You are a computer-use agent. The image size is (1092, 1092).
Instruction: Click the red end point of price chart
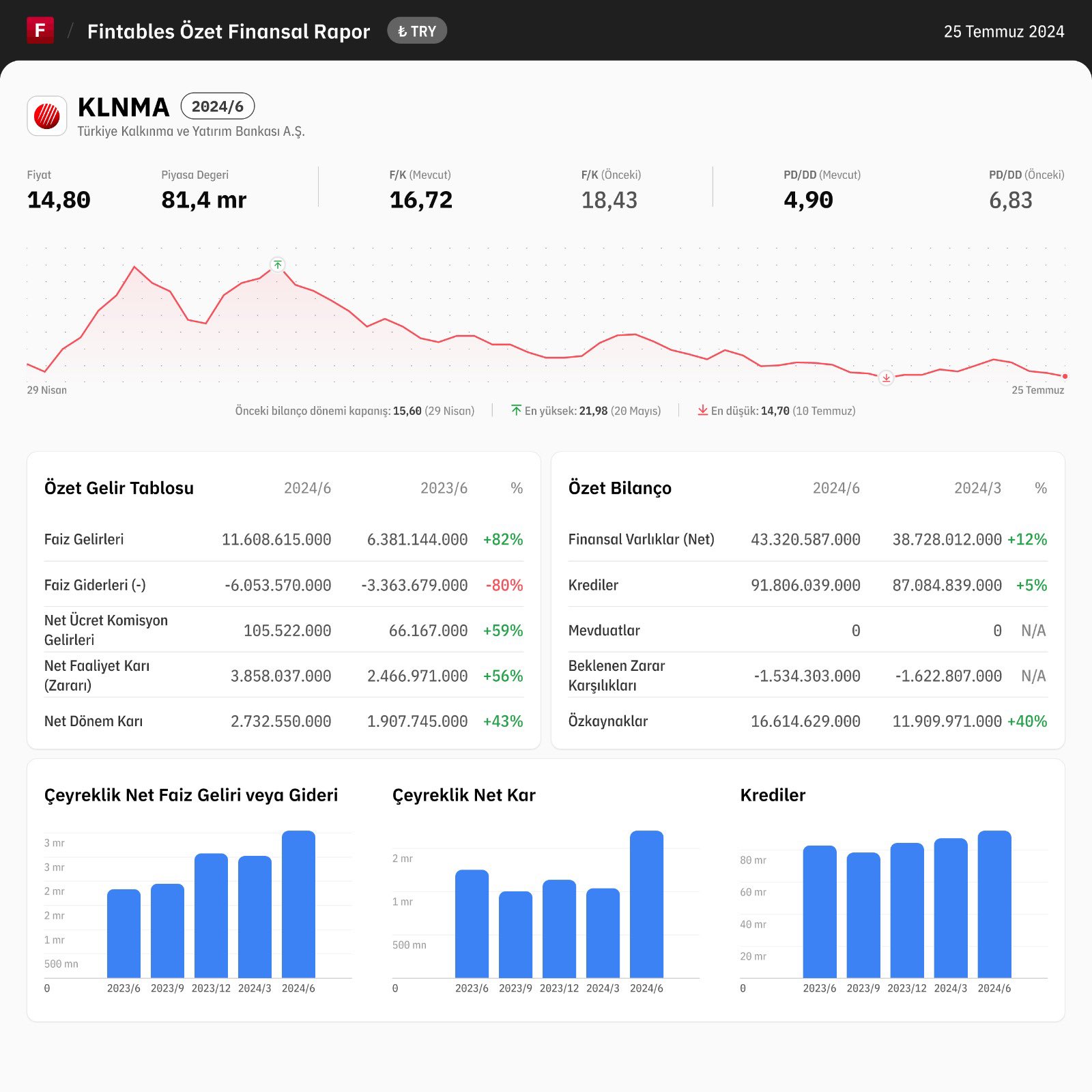1065,376
